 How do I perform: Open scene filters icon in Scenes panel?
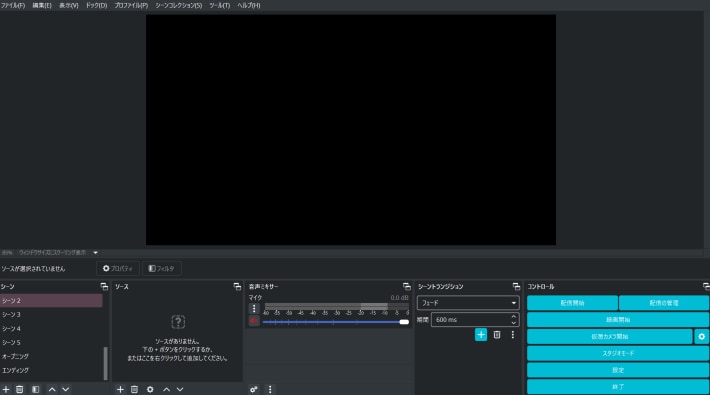[35, 389]
